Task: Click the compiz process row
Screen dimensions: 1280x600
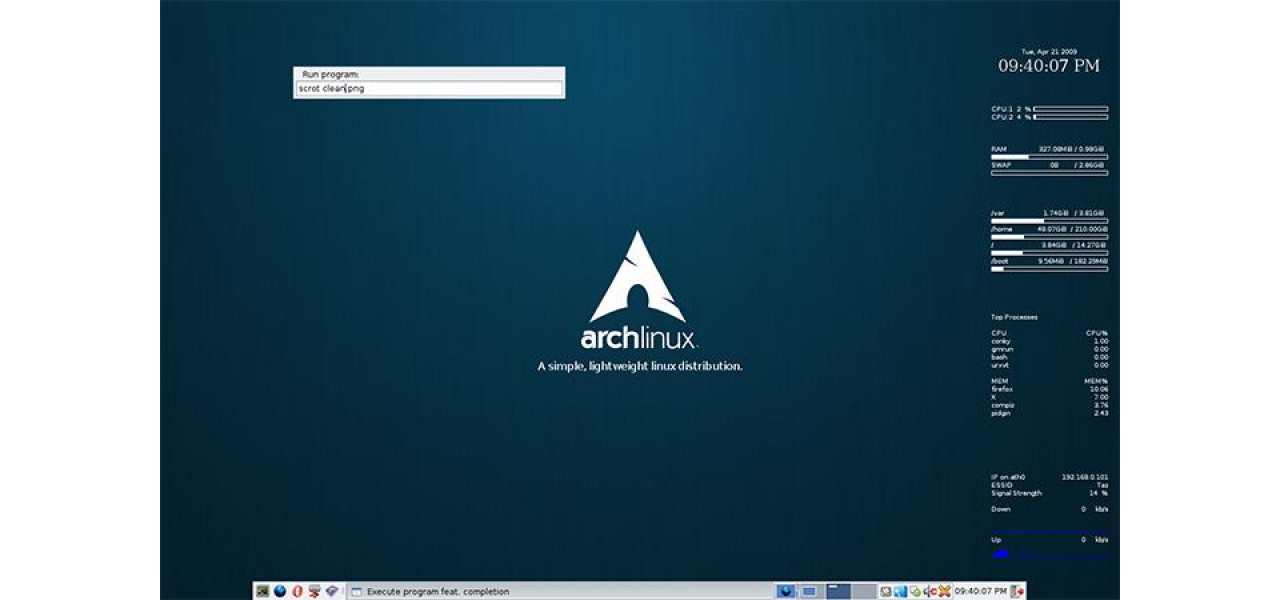Action: (1049, 405)
